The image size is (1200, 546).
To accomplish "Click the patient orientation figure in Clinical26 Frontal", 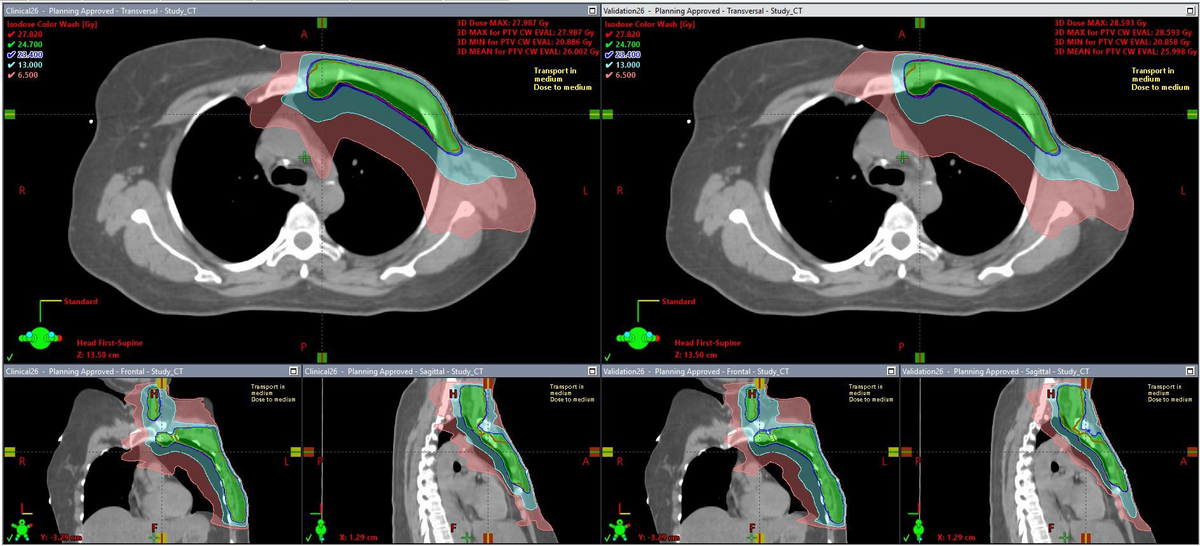I will tap(21, 526).
